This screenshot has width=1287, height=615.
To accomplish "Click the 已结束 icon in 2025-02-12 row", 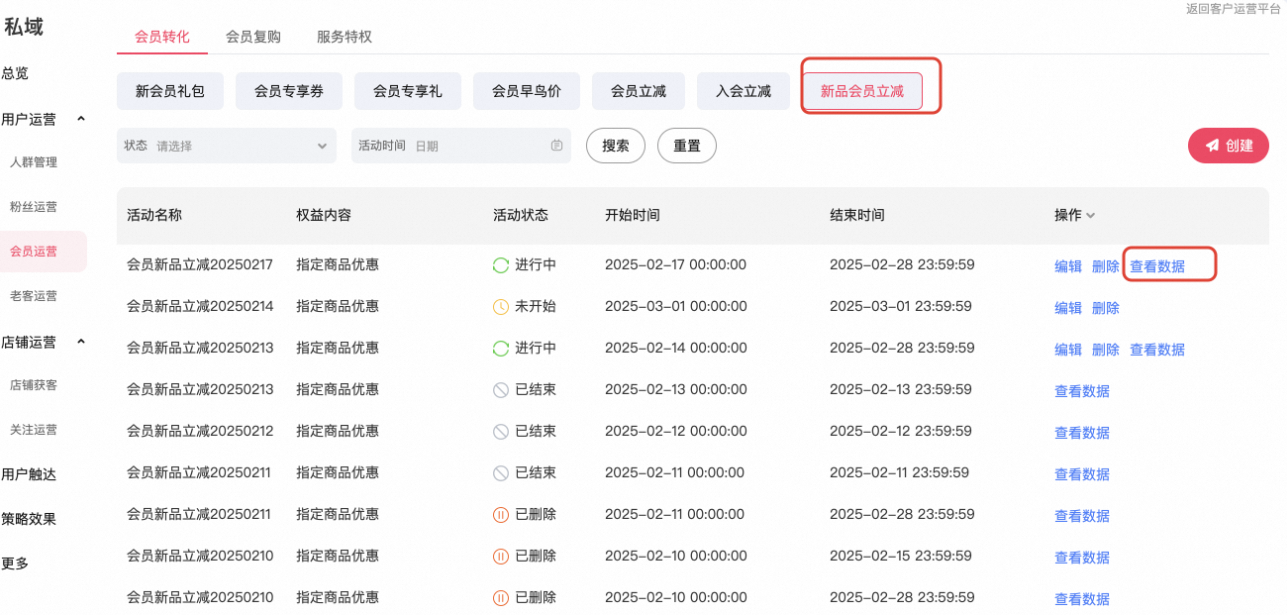I will click(501, 432).
